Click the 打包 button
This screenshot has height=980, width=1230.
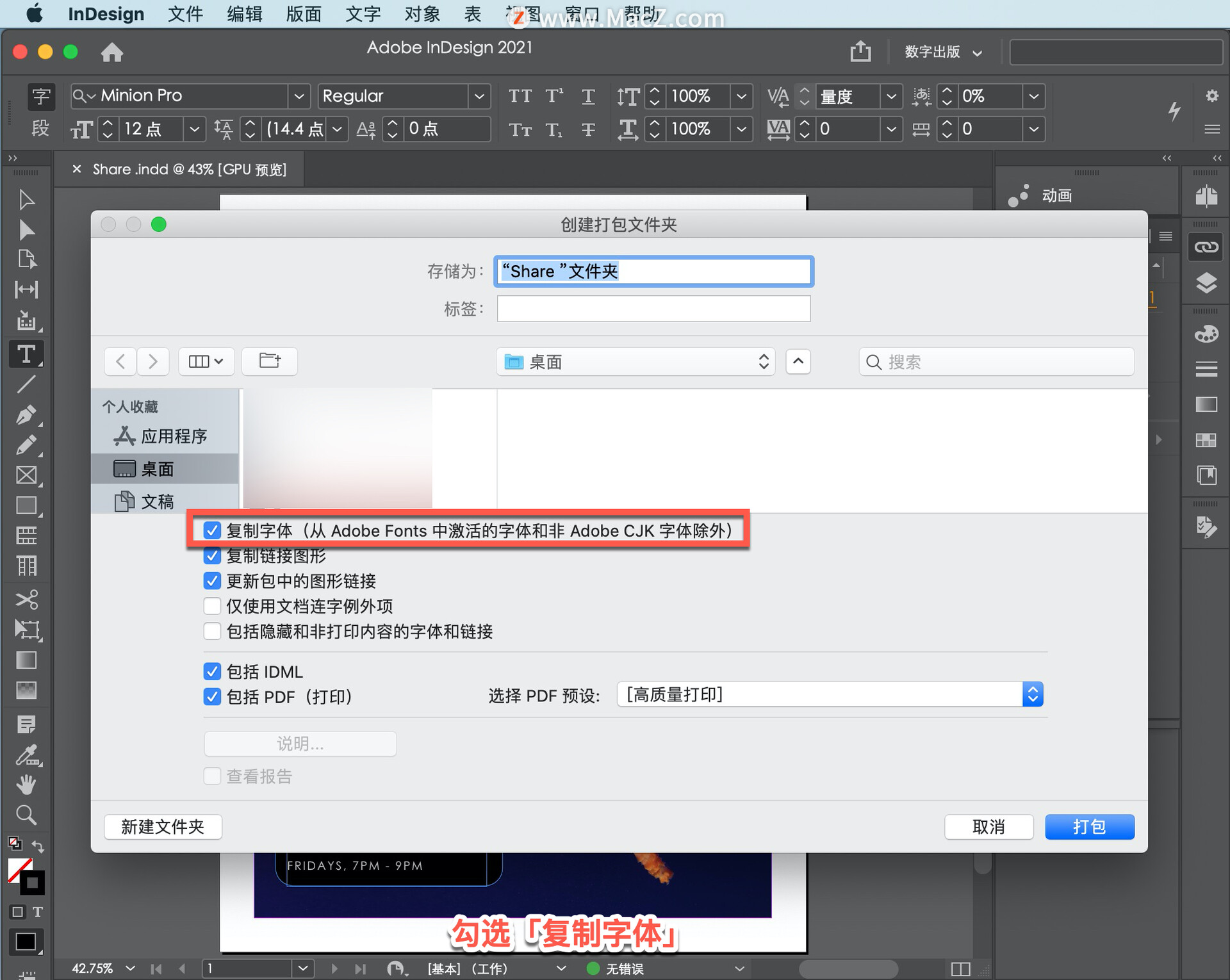pos(1089,827)
